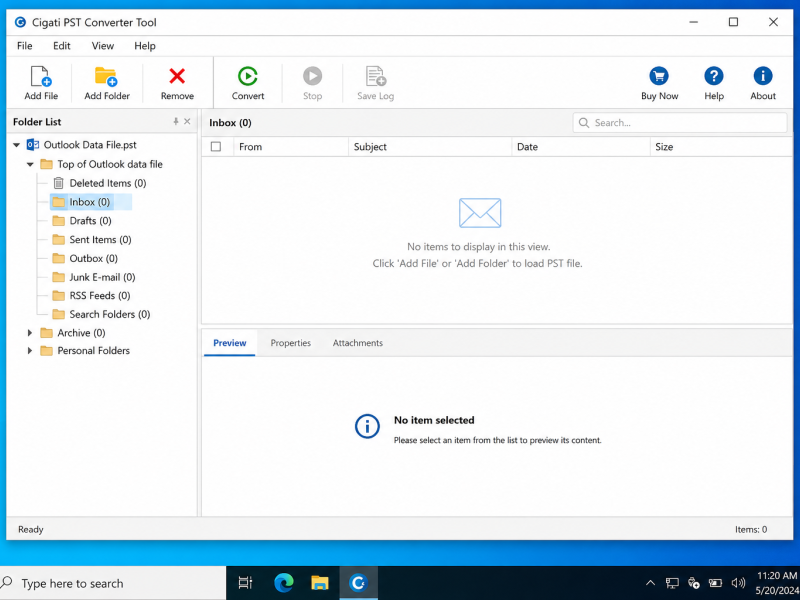800x600 pixels.
Task: Select Junk E-mail (0) tree item
Action: point(102,277)
